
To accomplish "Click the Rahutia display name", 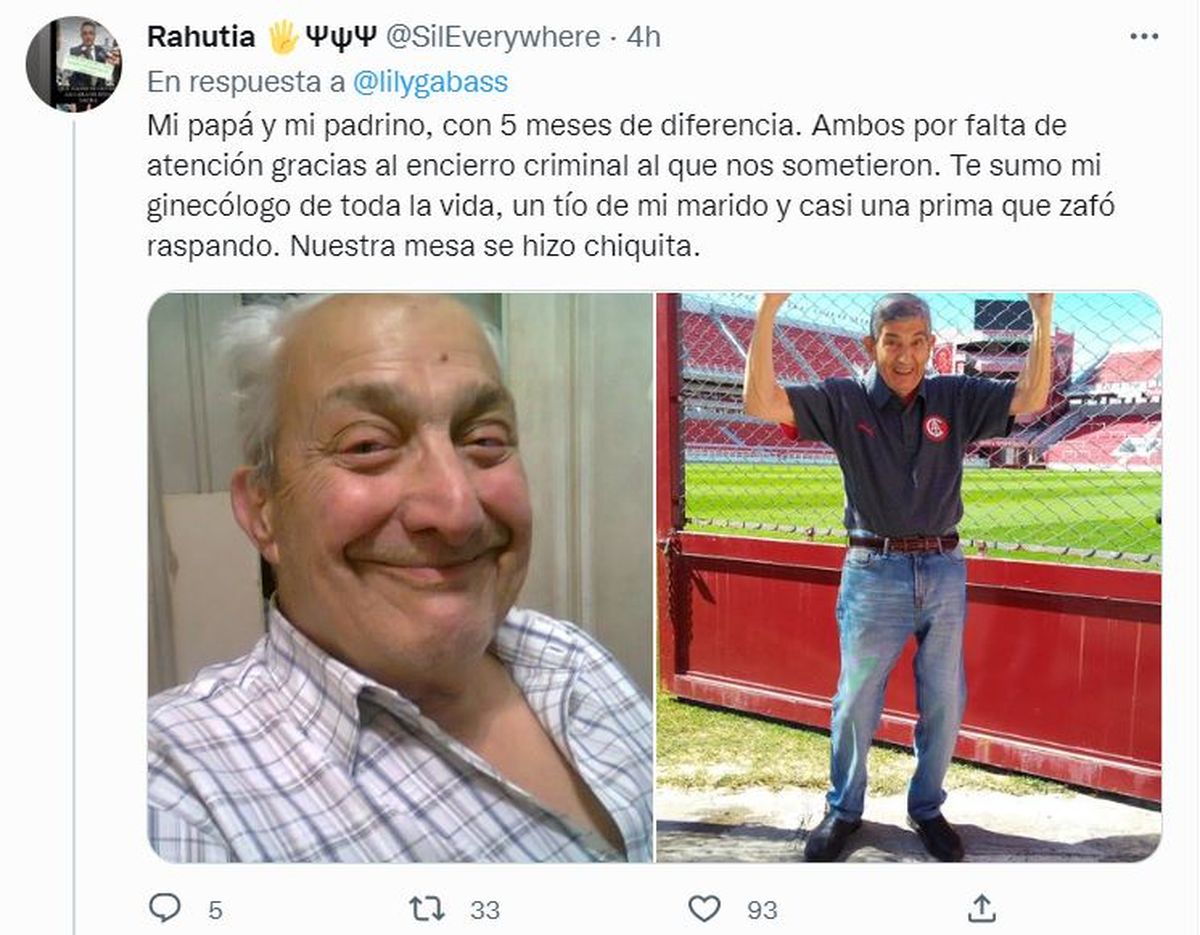I will [x=203, y=37].
